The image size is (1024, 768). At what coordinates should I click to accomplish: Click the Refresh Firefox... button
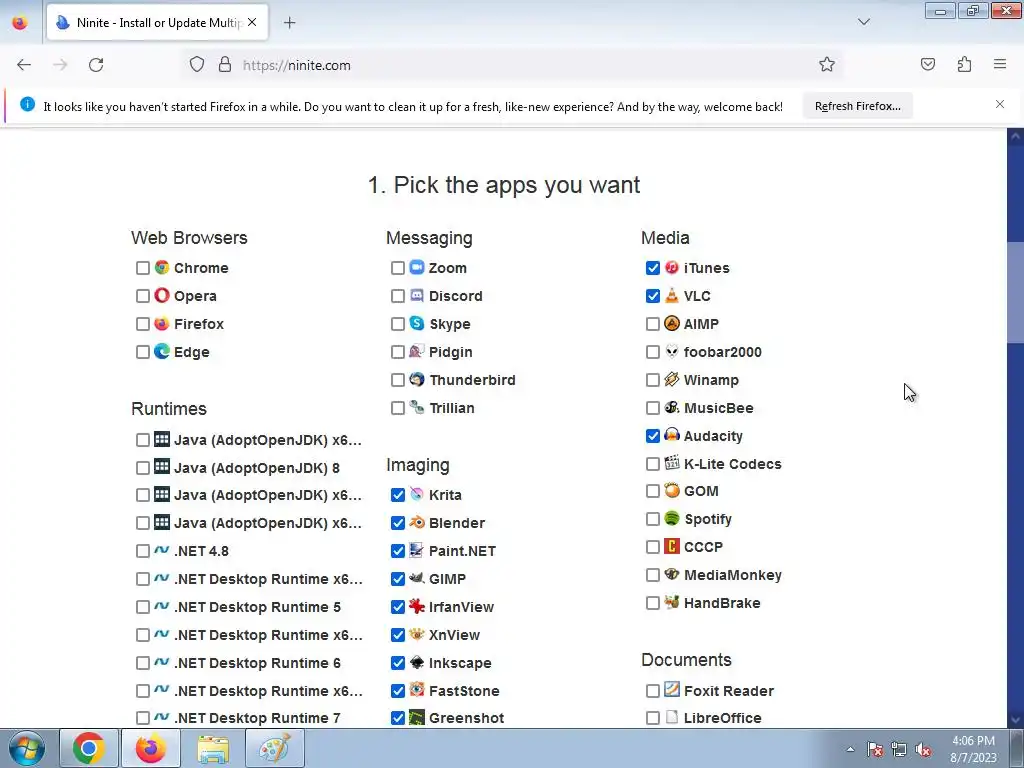pyautogui.click(x=857, y=106)
